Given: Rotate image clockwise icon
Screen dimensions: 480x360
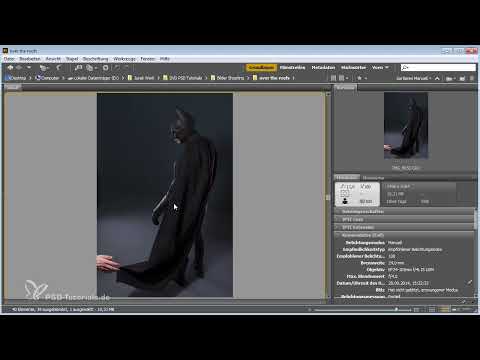Looking at the screenshot, I should point(126,68).
